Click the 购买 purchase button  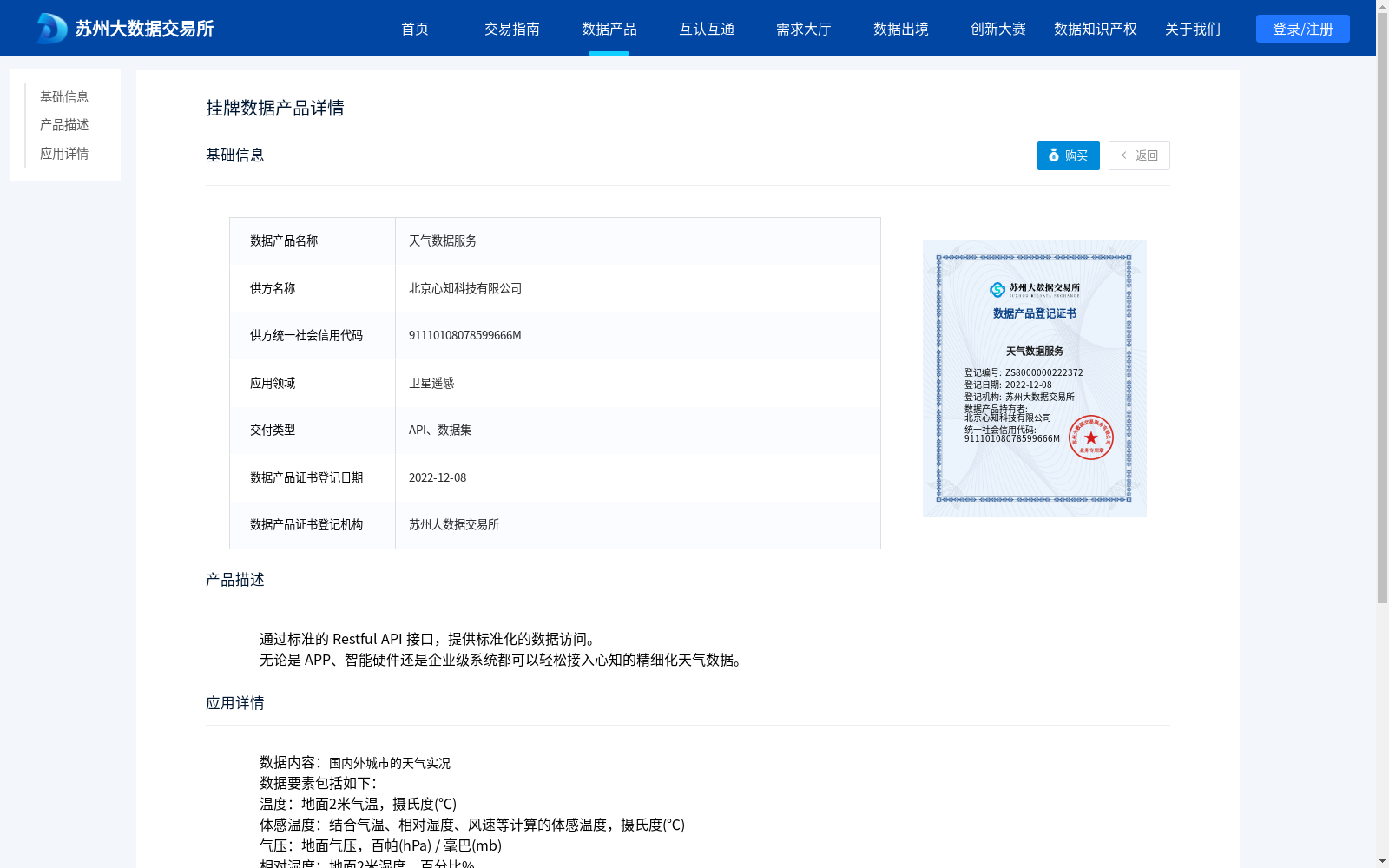tap(1069, 155)
